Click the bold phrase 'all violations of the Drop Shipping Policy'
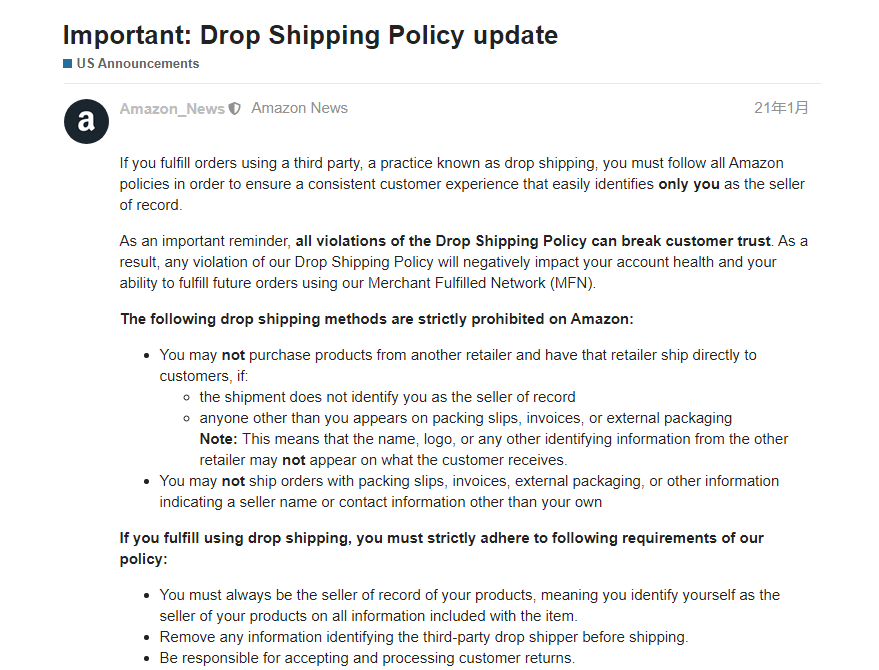 click(440, 241)
